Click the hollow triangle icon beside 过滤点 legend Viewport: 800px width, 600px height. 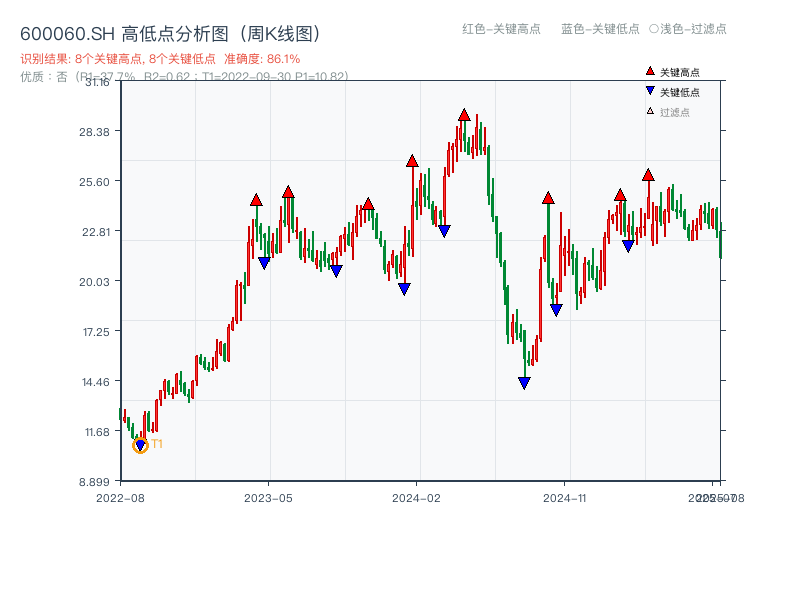point(650,111)
